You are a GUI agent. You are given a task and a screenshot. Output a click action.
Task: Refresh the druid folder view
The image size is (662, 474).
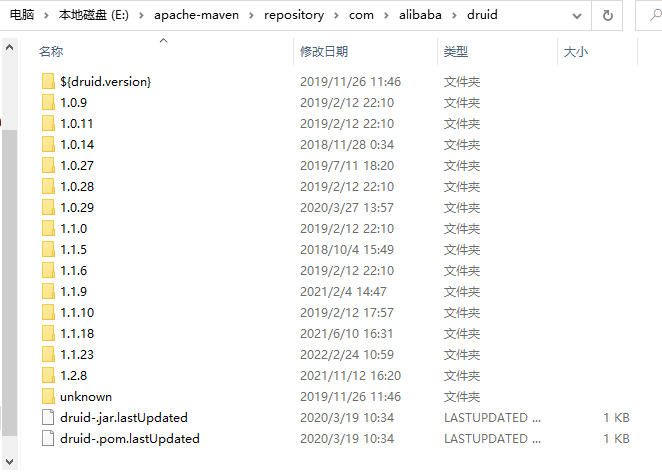pyautogui.click(x=607, y=16)
